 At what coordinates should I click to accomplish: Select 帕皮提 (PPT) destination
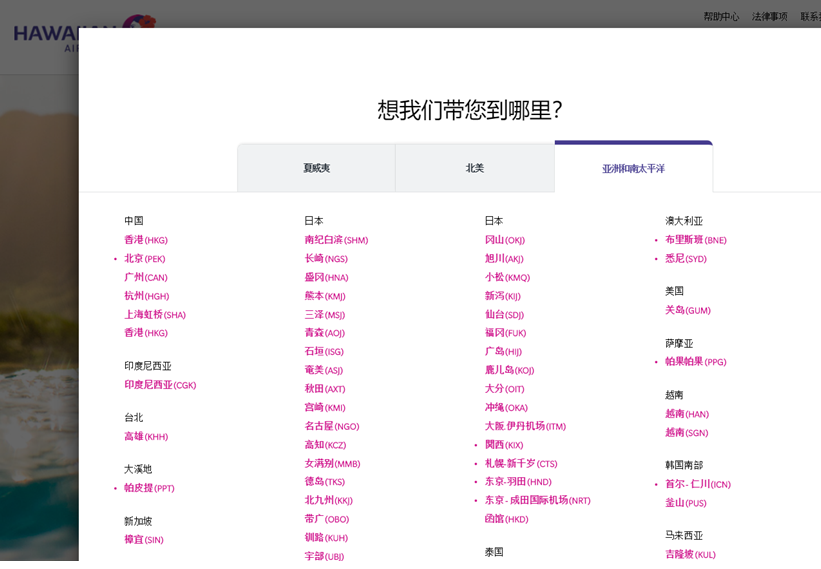click(x=149, y=488)
